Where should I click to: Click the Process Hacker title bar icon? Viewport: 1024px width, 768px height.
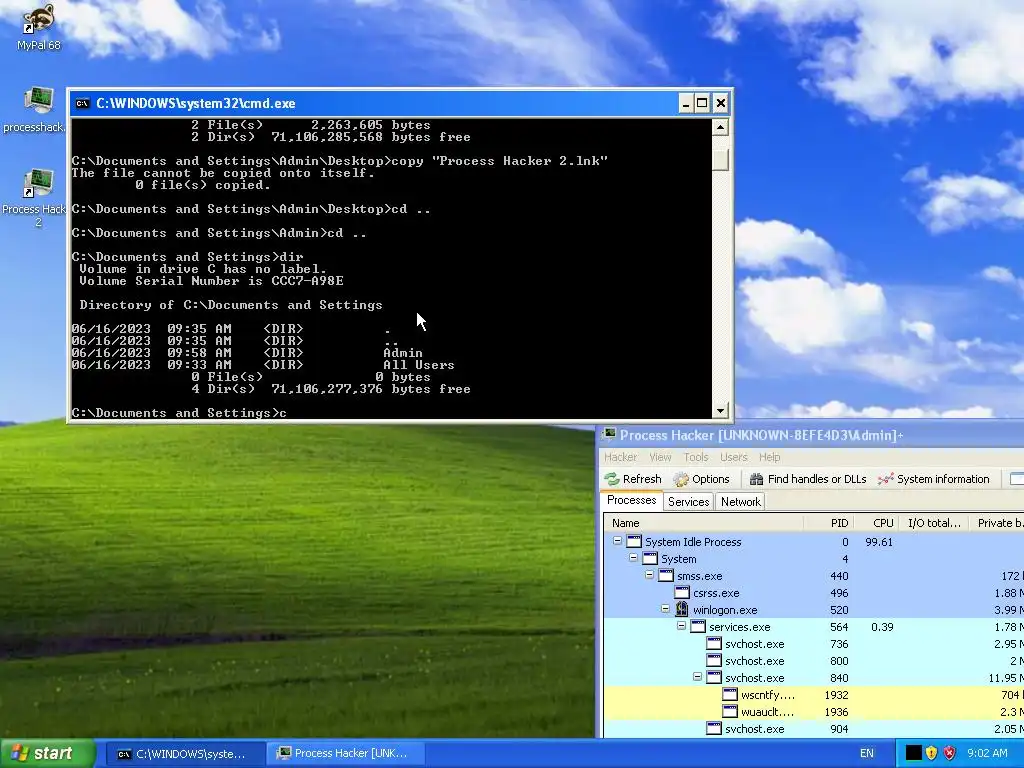pyautogui.click(x=609, y=435)
